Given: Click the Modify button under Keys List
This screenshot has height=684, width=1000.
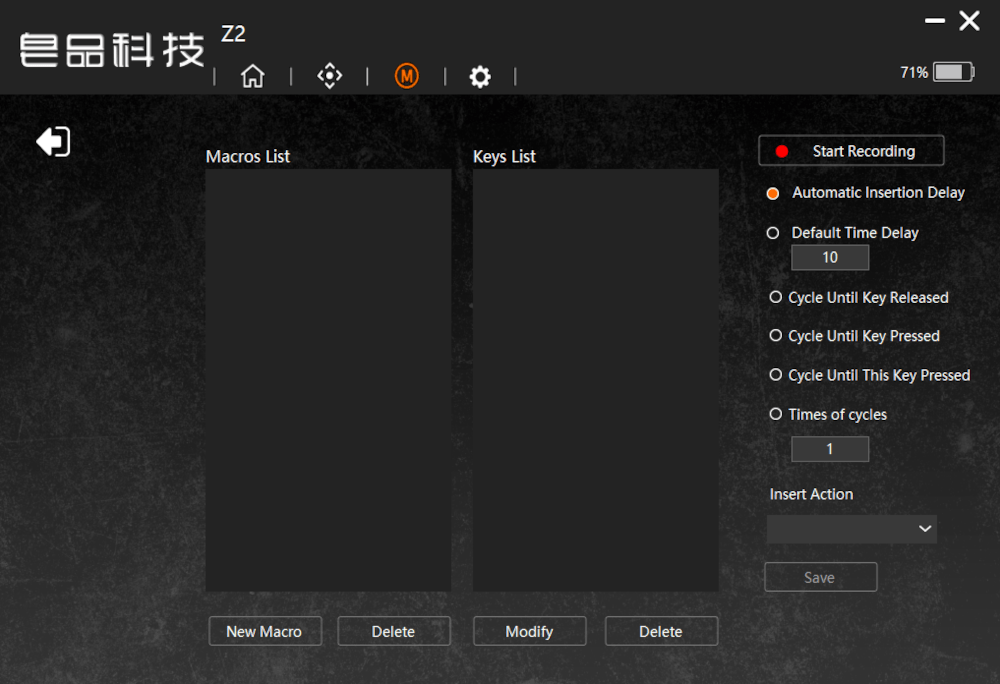Looking at the screenshot, I should (529, 631).
